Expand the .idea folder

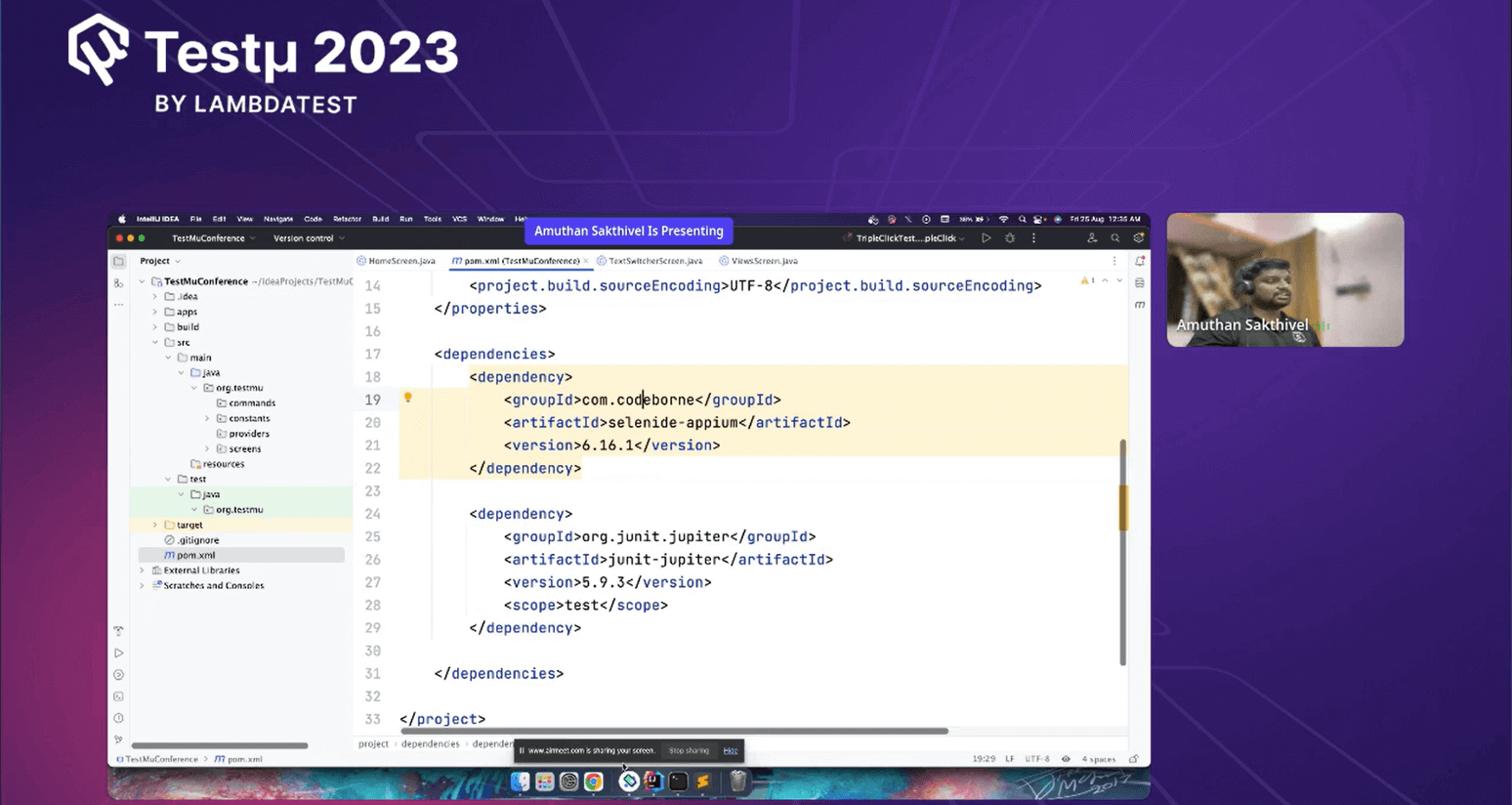point(155,297)
